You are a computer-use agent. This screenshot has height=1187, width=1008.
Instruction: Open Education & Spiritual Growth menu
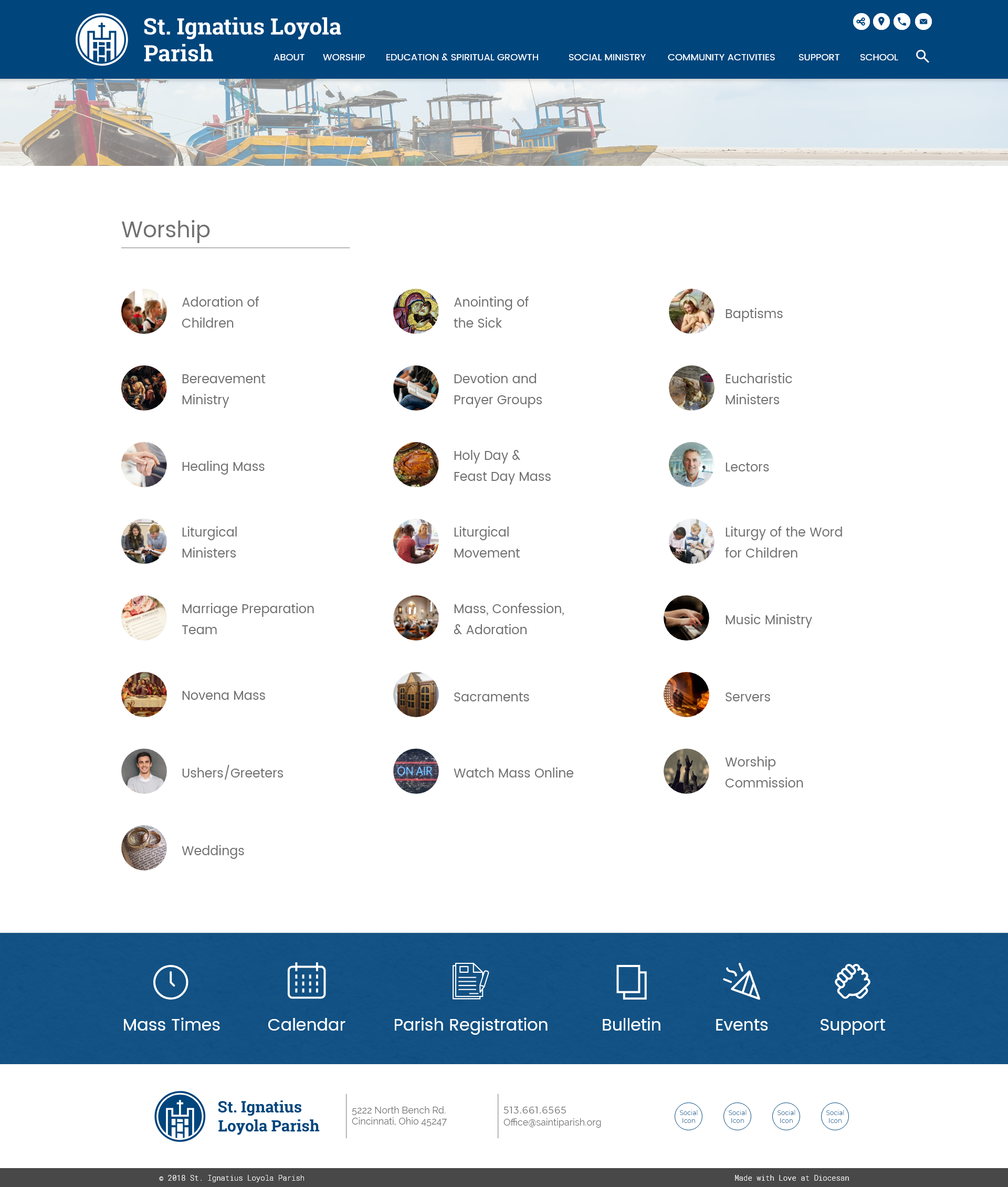tap(461, 57)
